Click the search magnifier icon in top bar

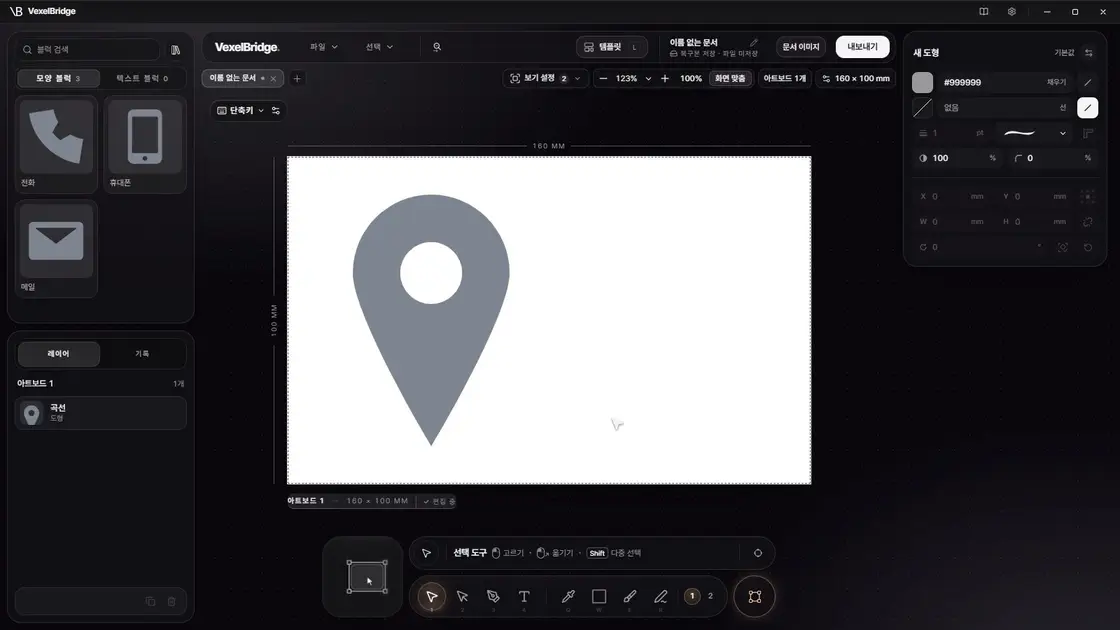[x=436, y=47]
